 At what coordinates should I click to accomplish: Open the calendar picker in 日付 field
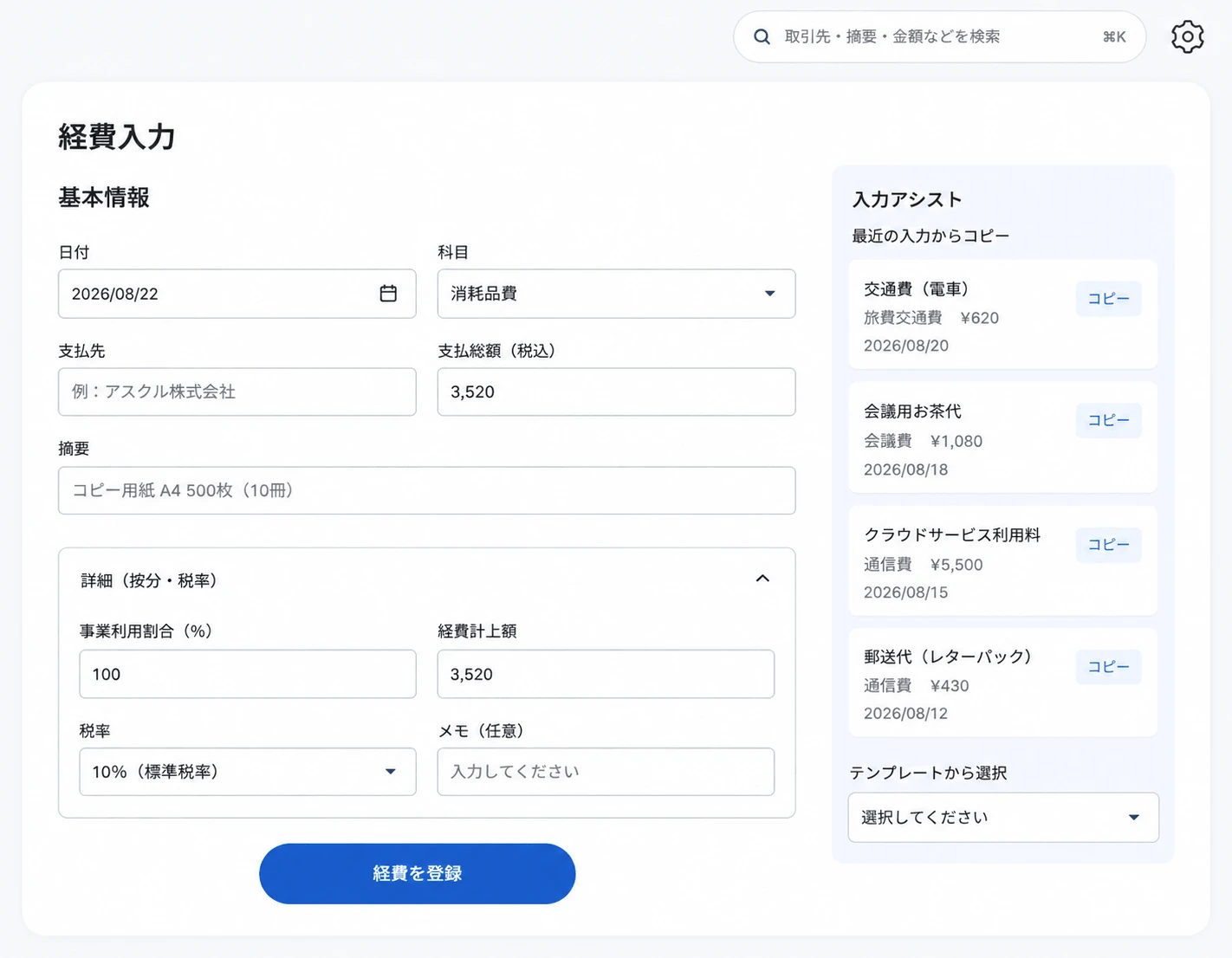point(388,294)
